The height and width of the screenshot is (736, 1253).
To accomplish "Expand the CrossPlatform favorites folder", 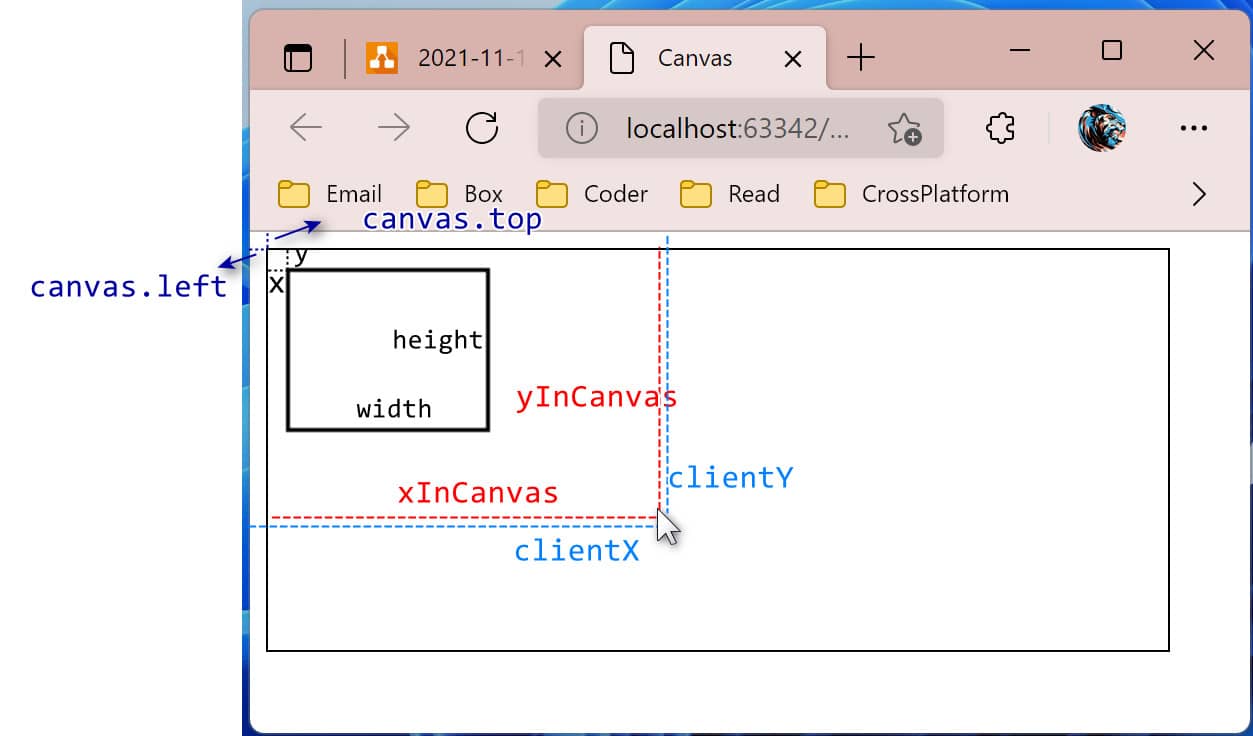I will [x=912, y=193].
